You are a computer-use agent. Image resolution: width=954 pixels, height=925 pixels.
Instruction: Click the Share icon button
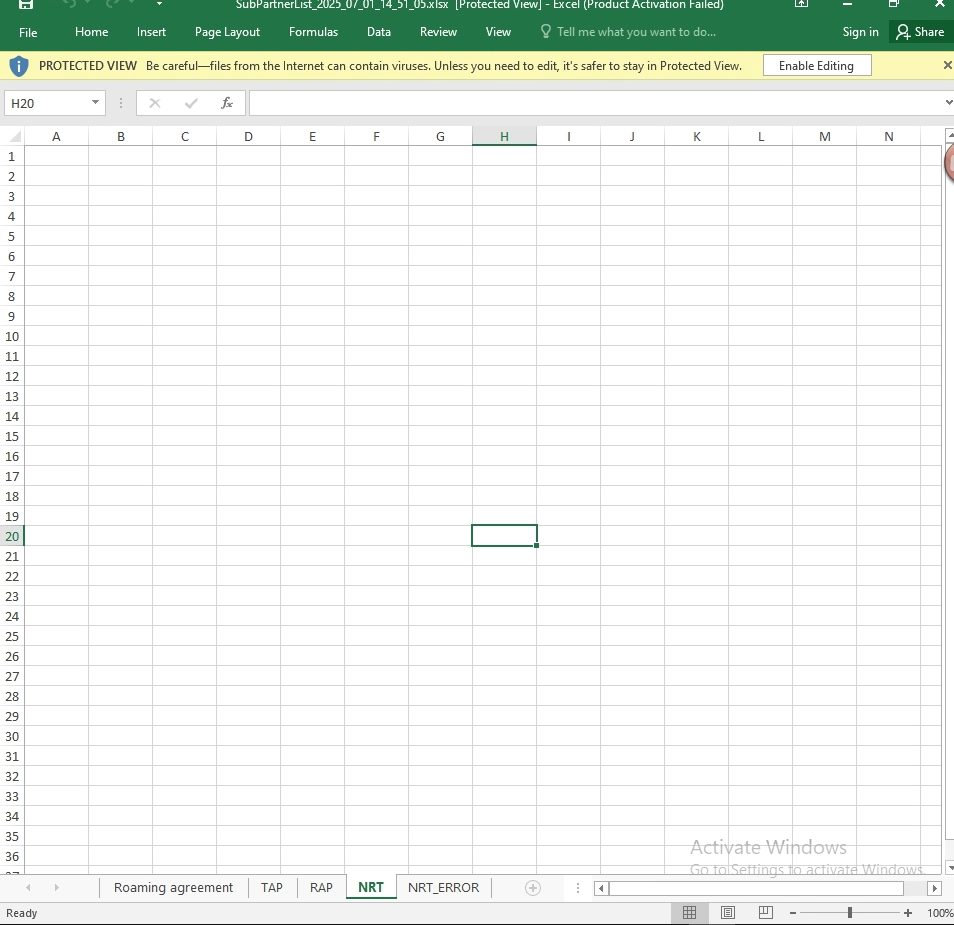(920, 32)
